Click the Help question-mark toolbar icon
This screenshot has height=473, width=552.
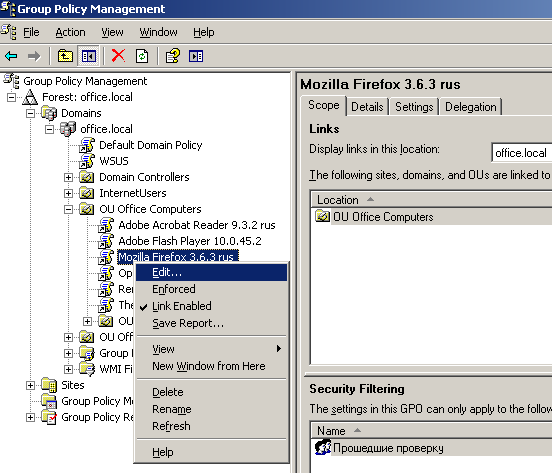point(172,56)
